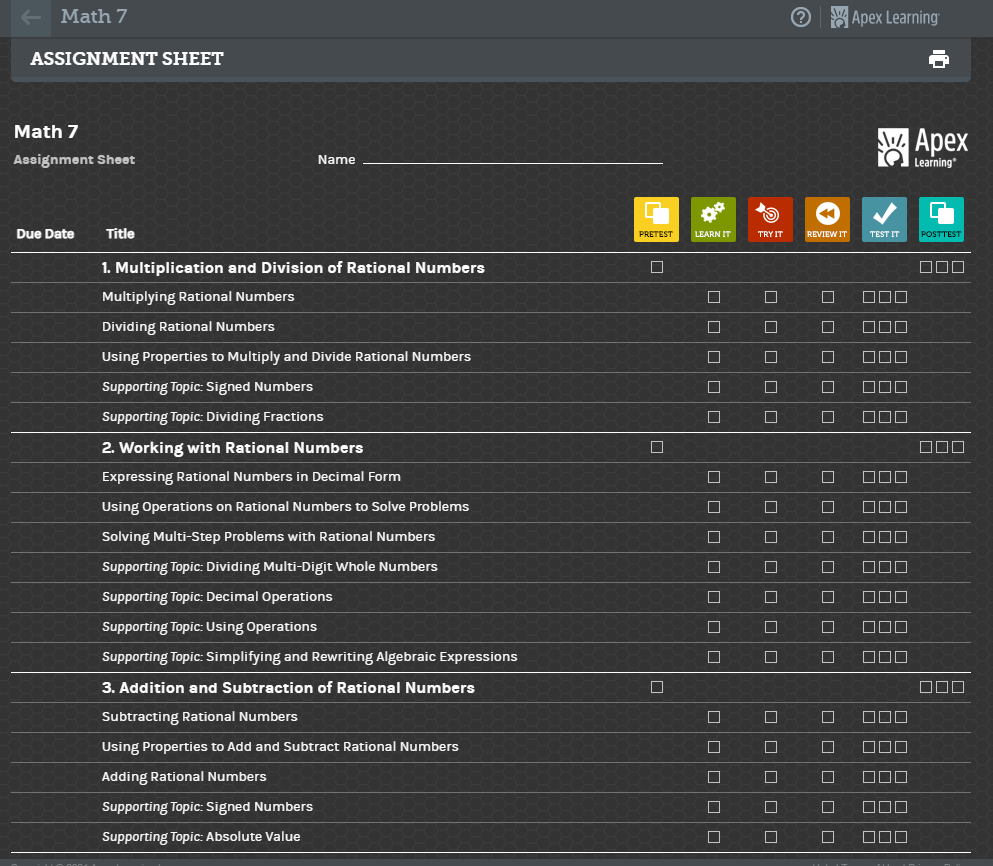This screenshot has height=866, width=993.
Task: Click the orange Review It icon
Action: (x=827, y=219)
